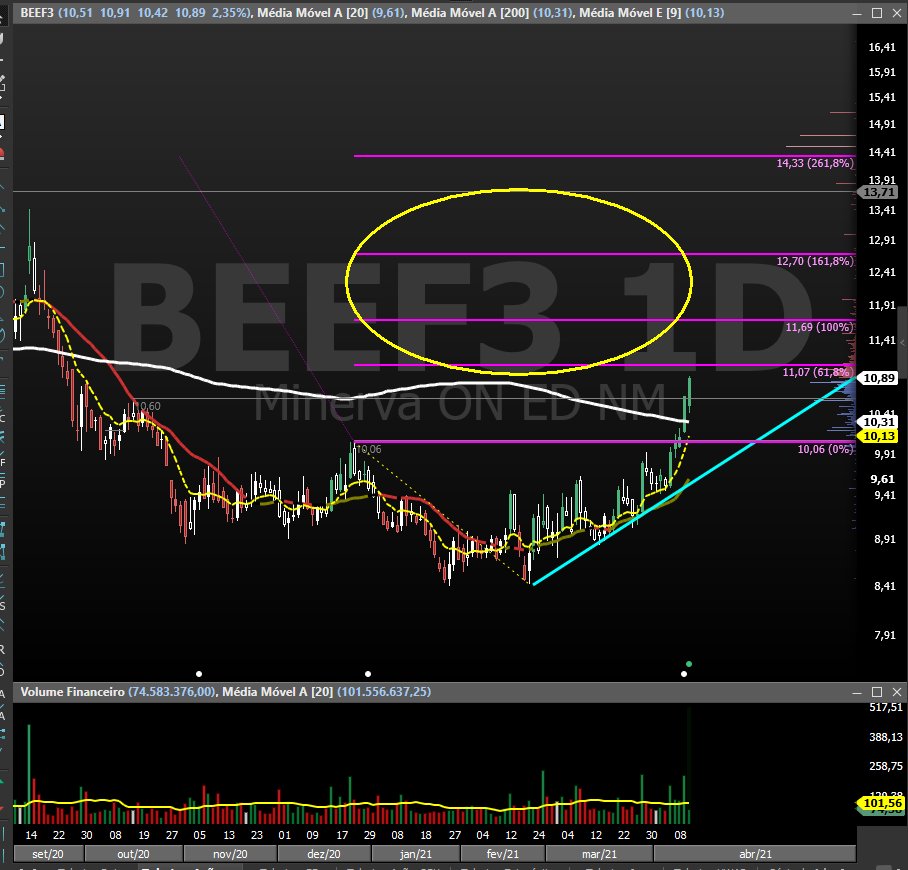Click the out/20 month segment
The image size is (908, 870).
133,854
